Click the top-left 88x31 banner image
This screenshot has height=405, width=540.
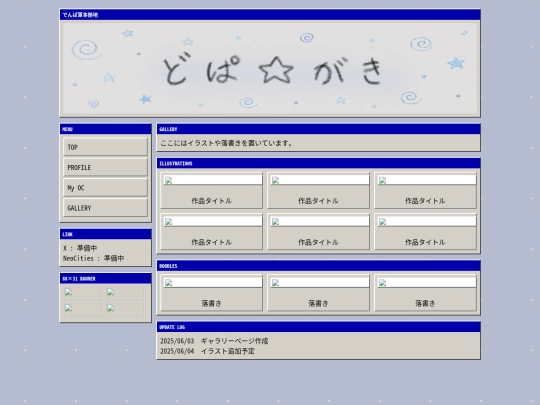click(83, 294)
